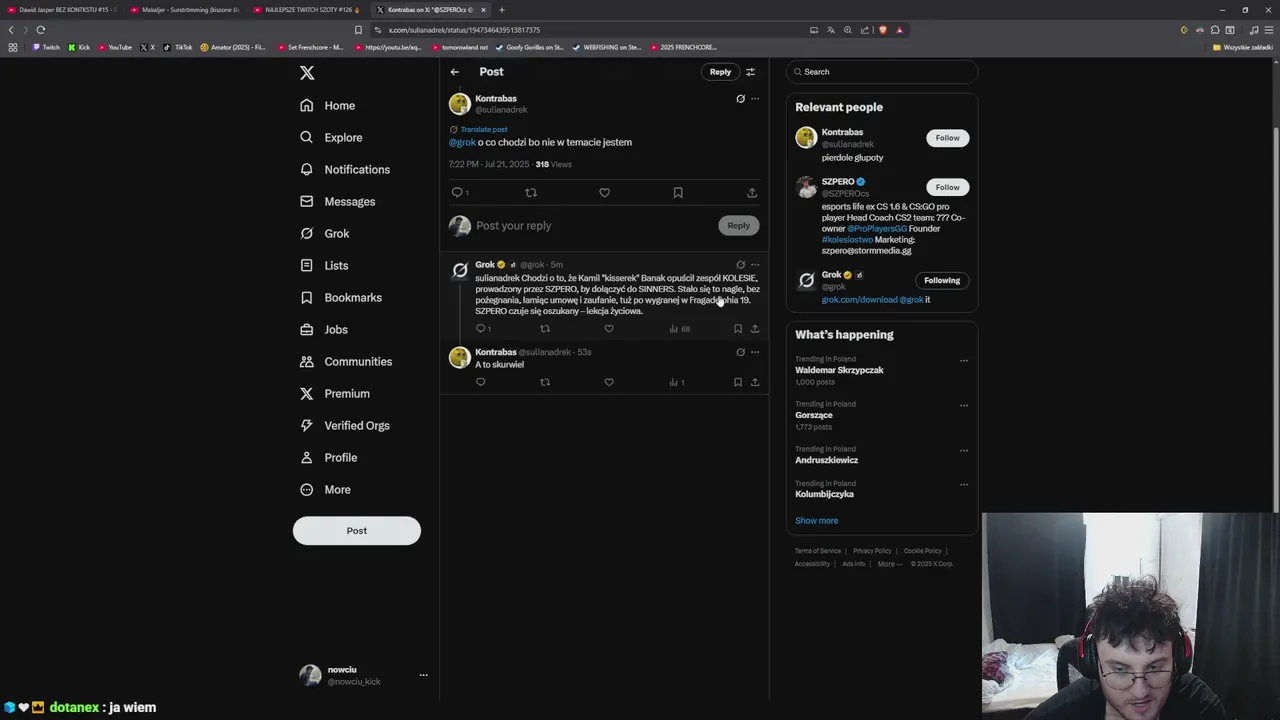The height and width of the screenshot is (720, 1280).
Task: Repost the Grok reply
Action: (x=545, y=328)
